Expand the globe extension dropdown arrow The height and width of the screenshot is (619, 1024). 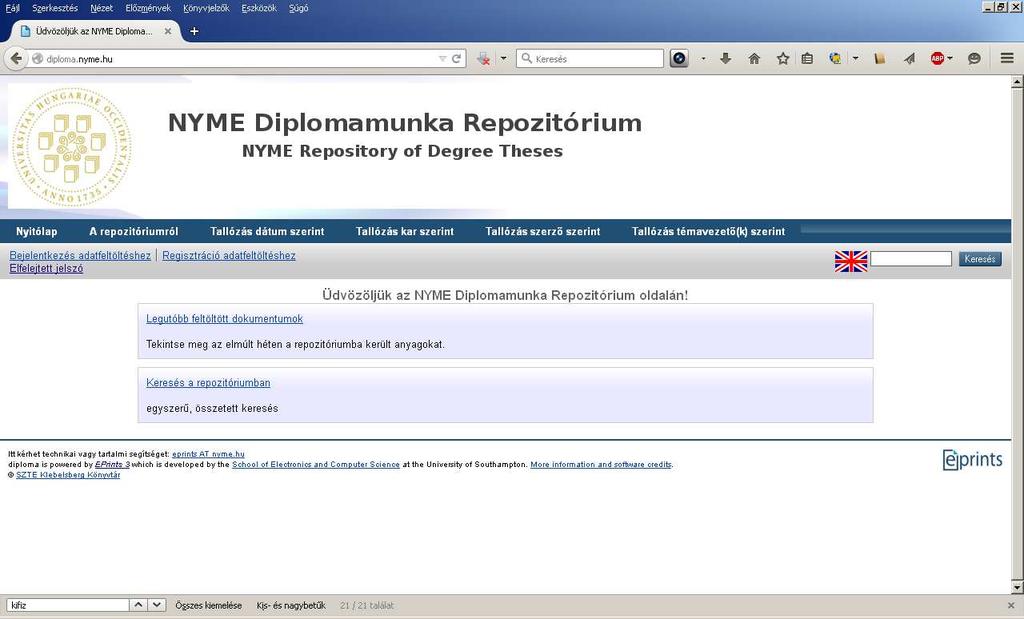pyautogui.click(x=856, y=59)
